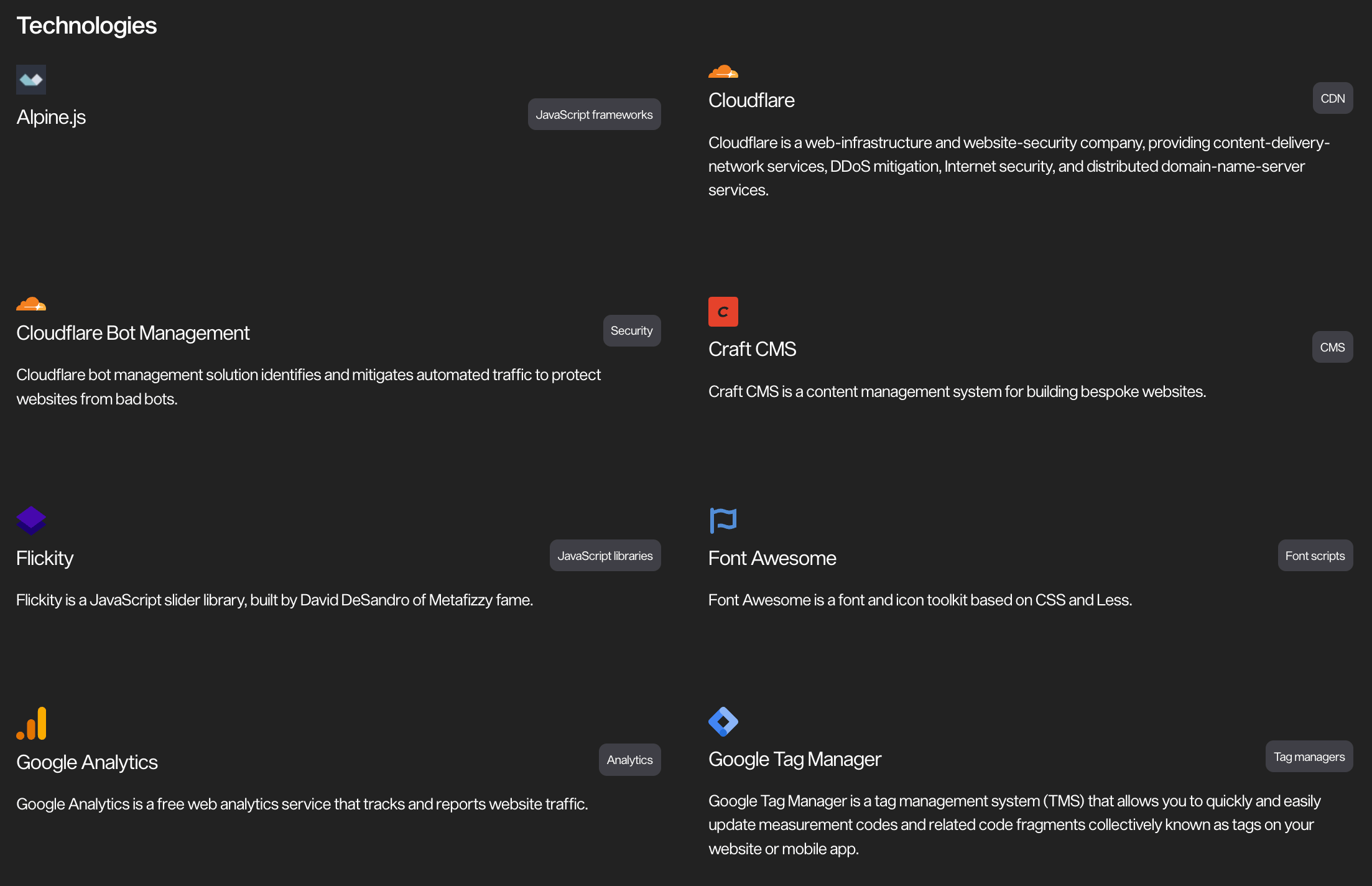Open the Alpine.js technology title

coord(51,117)
